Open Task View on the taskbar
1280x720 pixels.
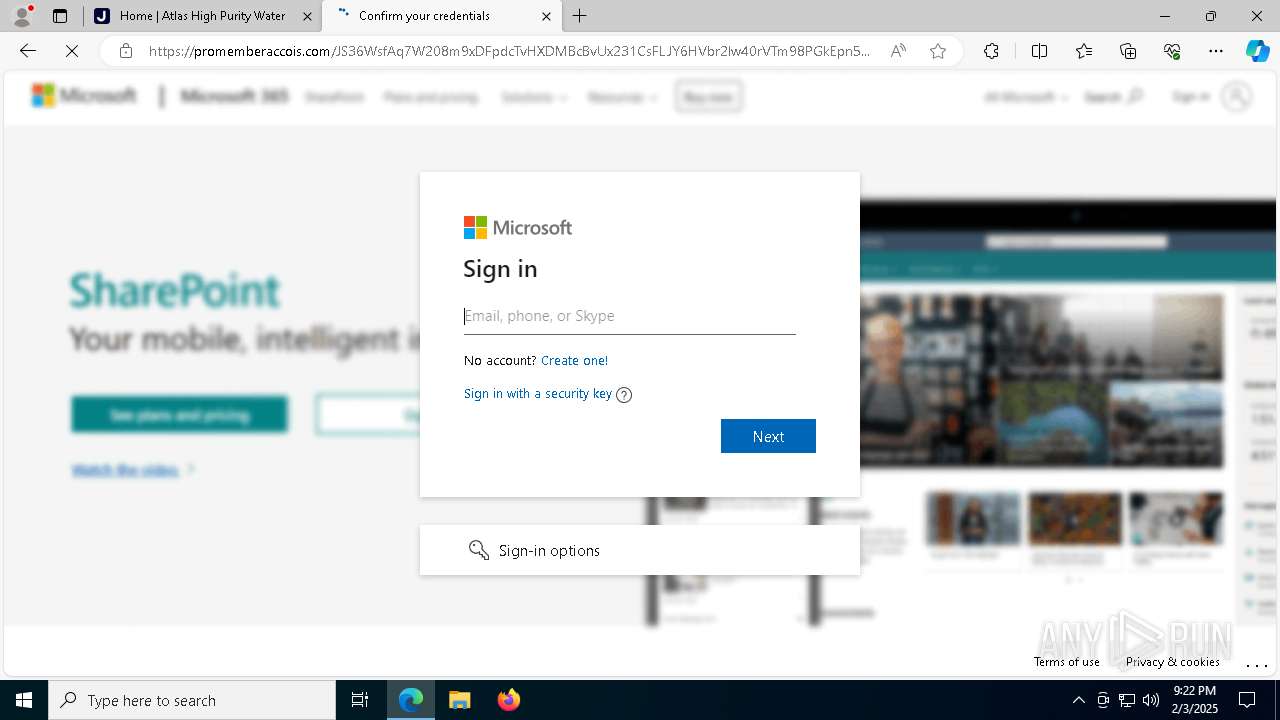tap(360, 700)
